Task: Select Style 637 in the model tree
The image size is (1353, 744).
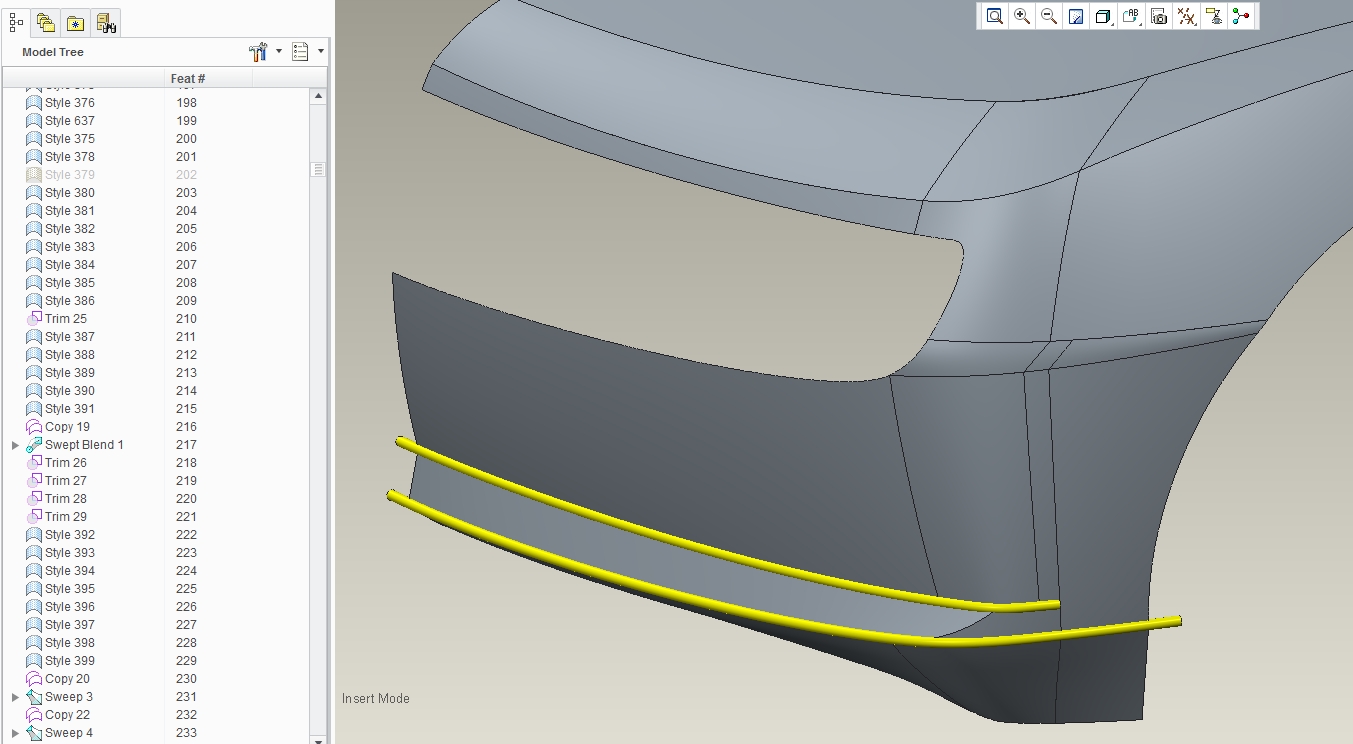Action: [x=70, y=121]
